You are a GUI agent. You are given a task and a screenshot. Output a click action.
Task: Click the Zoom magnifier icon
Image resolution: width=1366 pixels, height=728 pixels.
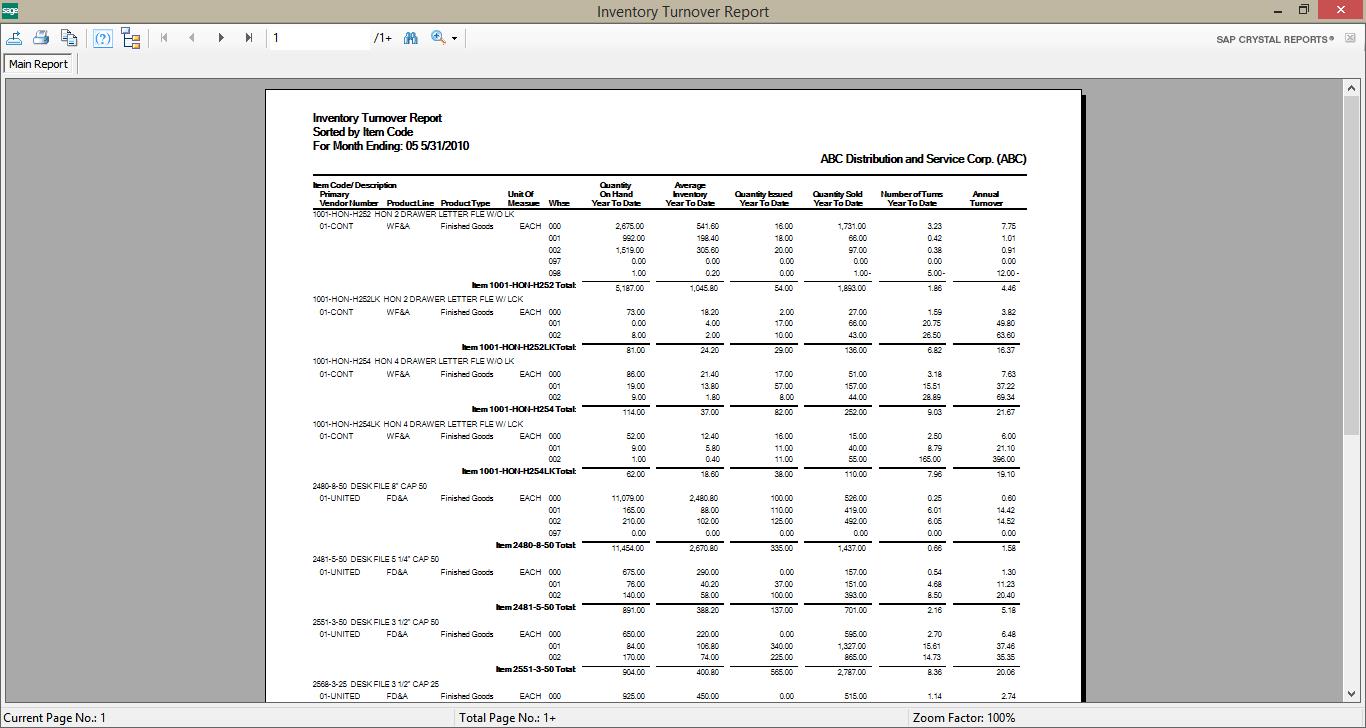click(436, 37)
